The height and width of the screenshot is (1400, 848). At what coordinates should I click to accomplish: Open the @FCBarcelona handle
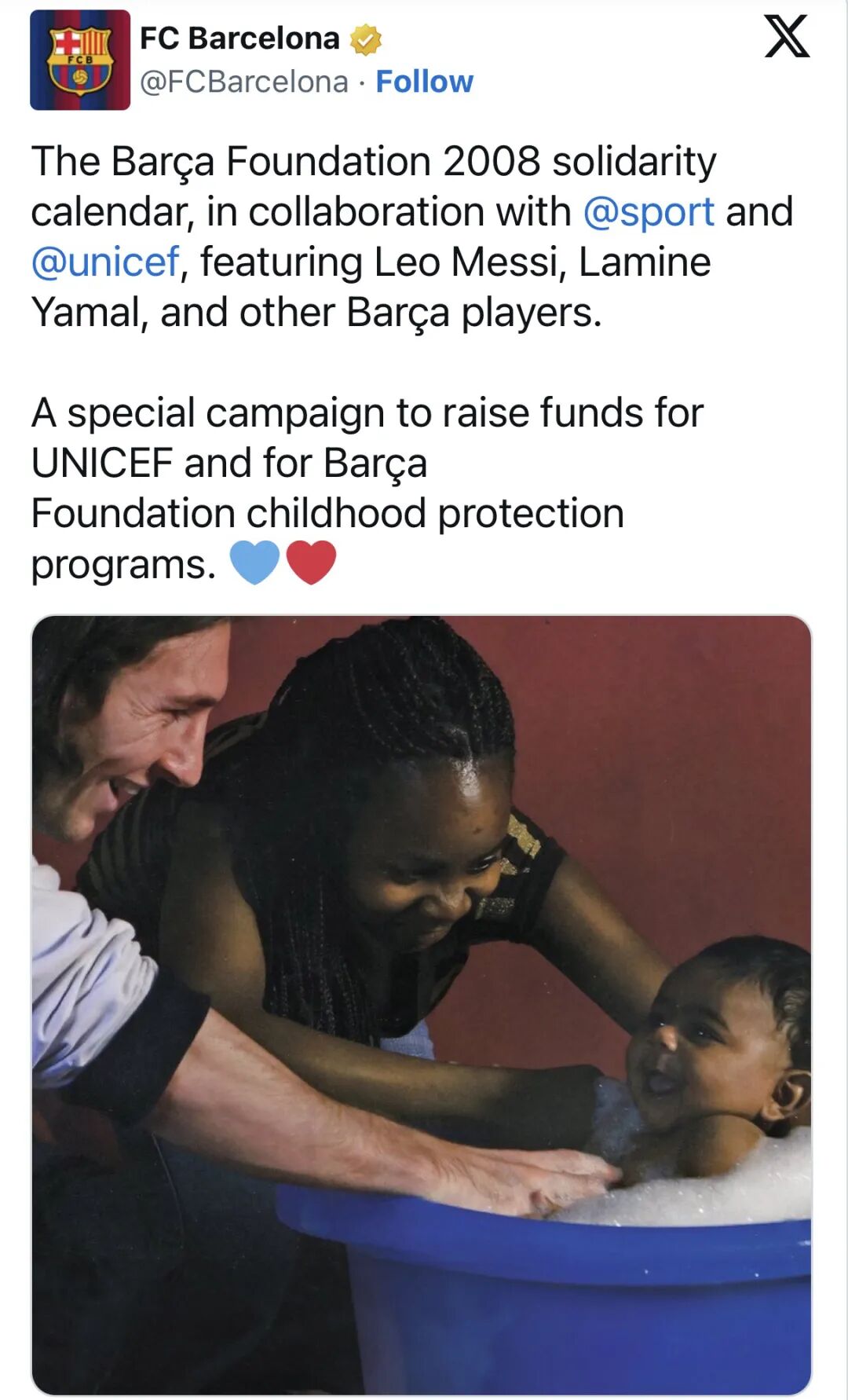[244, 82]
